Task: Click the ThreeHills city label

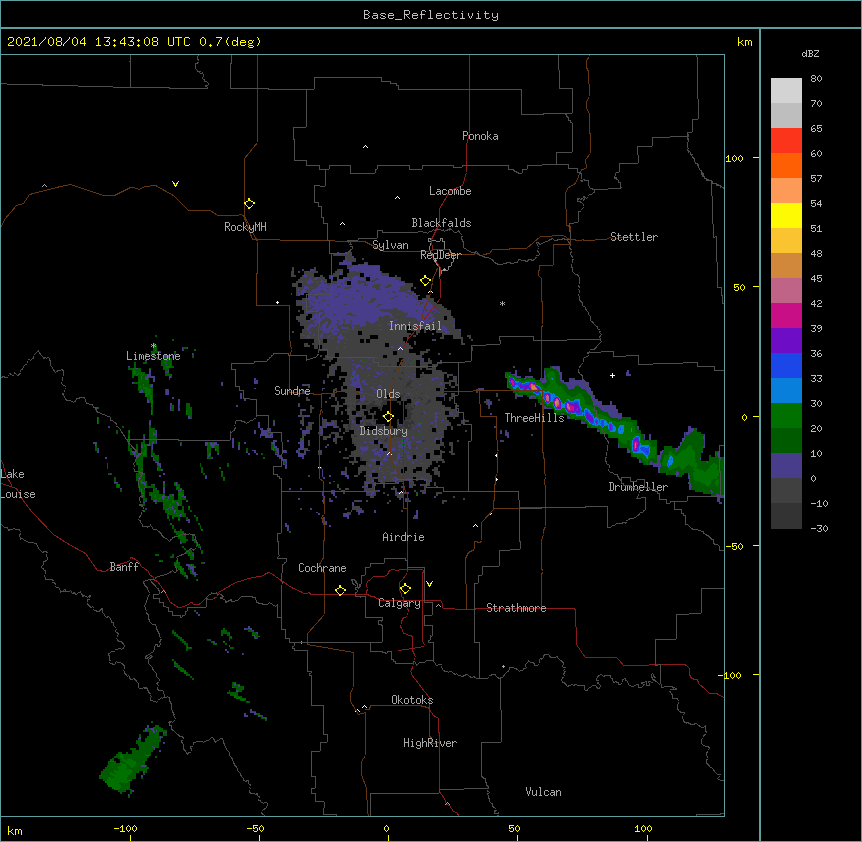Action: (x=534, y=418)
